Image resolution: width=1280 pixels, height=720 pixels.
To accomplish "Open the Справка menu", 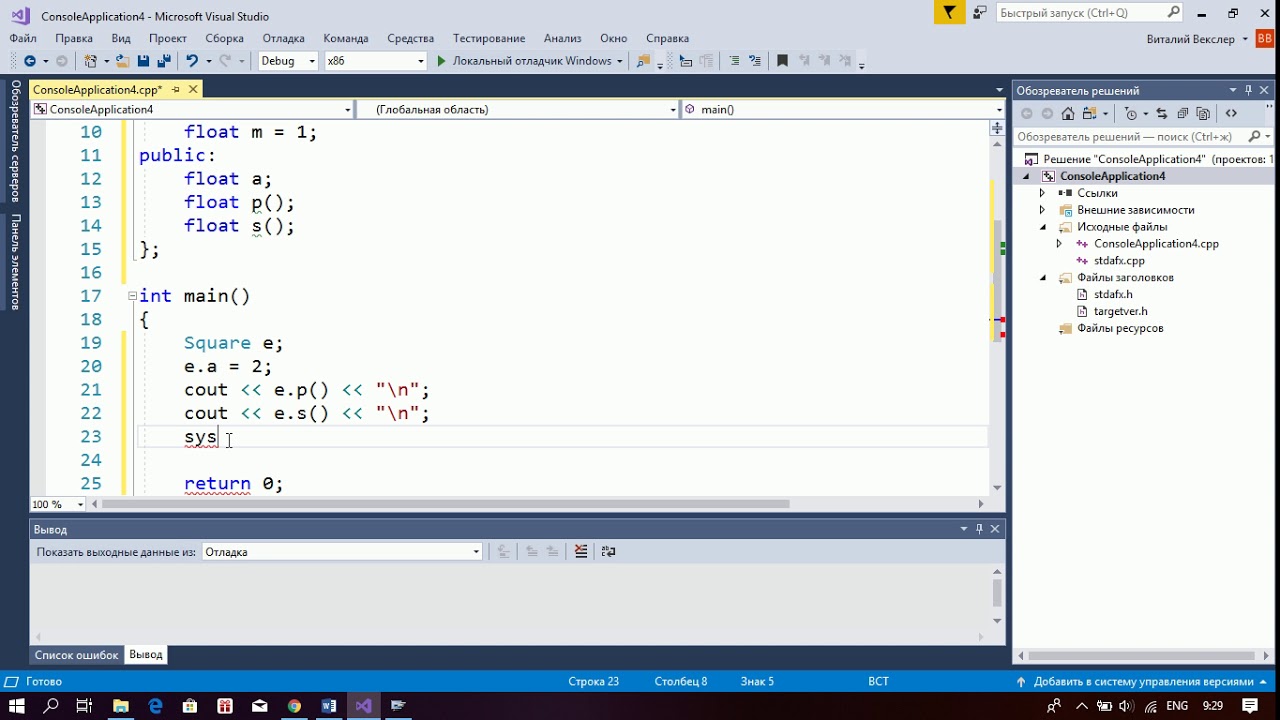I will pyautogui.click(x=668, y=38).
